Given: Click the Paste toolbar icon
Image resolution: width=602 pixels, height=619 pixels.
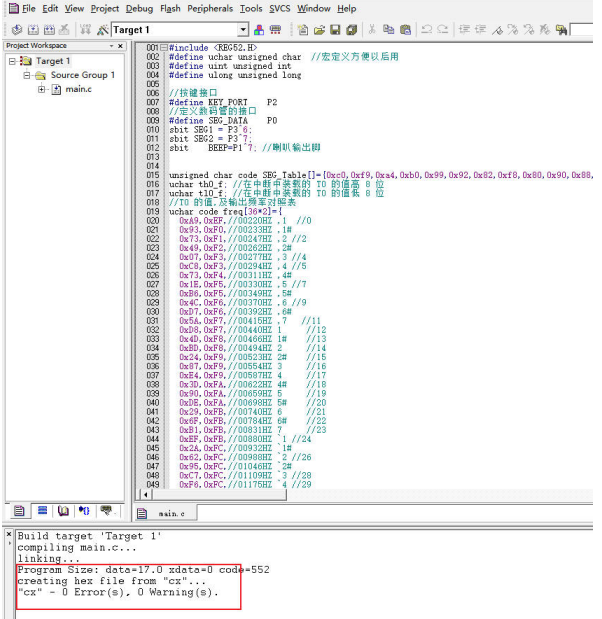Looking at the screenshot, I should point(403,30).
